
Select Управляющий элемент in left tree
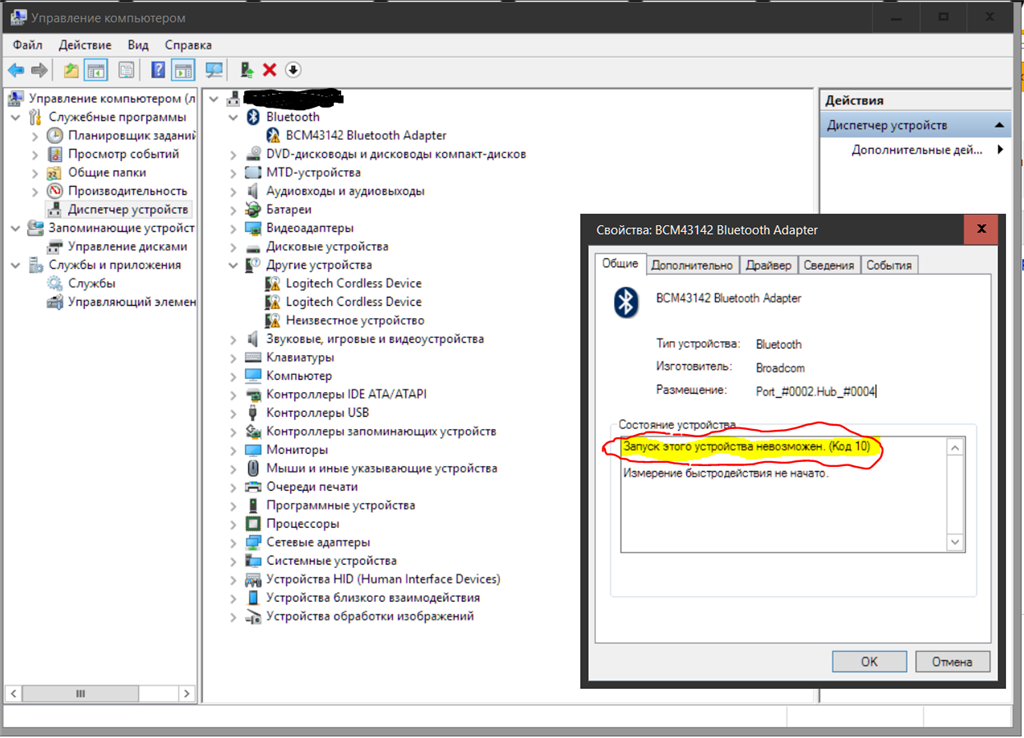tap(132, 302)
